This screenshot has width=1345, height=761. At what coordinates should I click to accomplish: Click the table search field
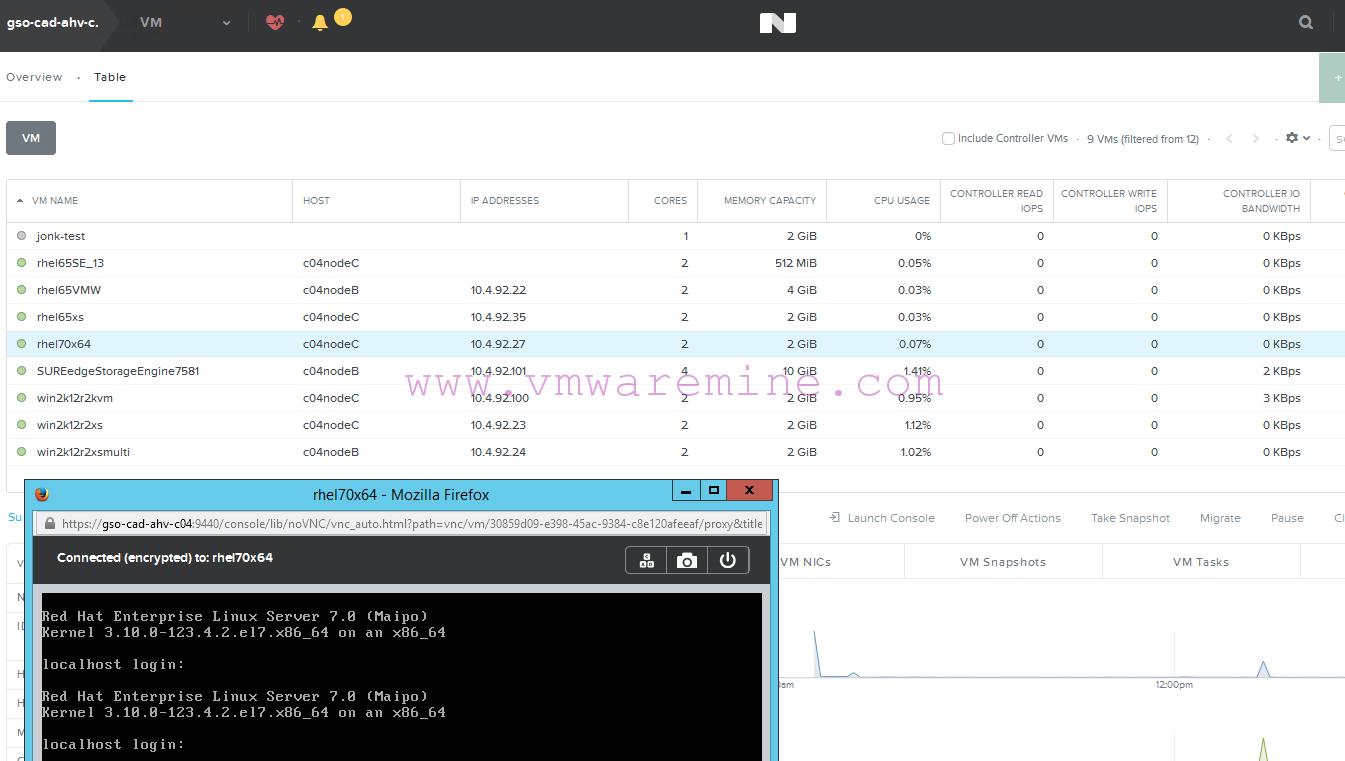click(1337, 139)
